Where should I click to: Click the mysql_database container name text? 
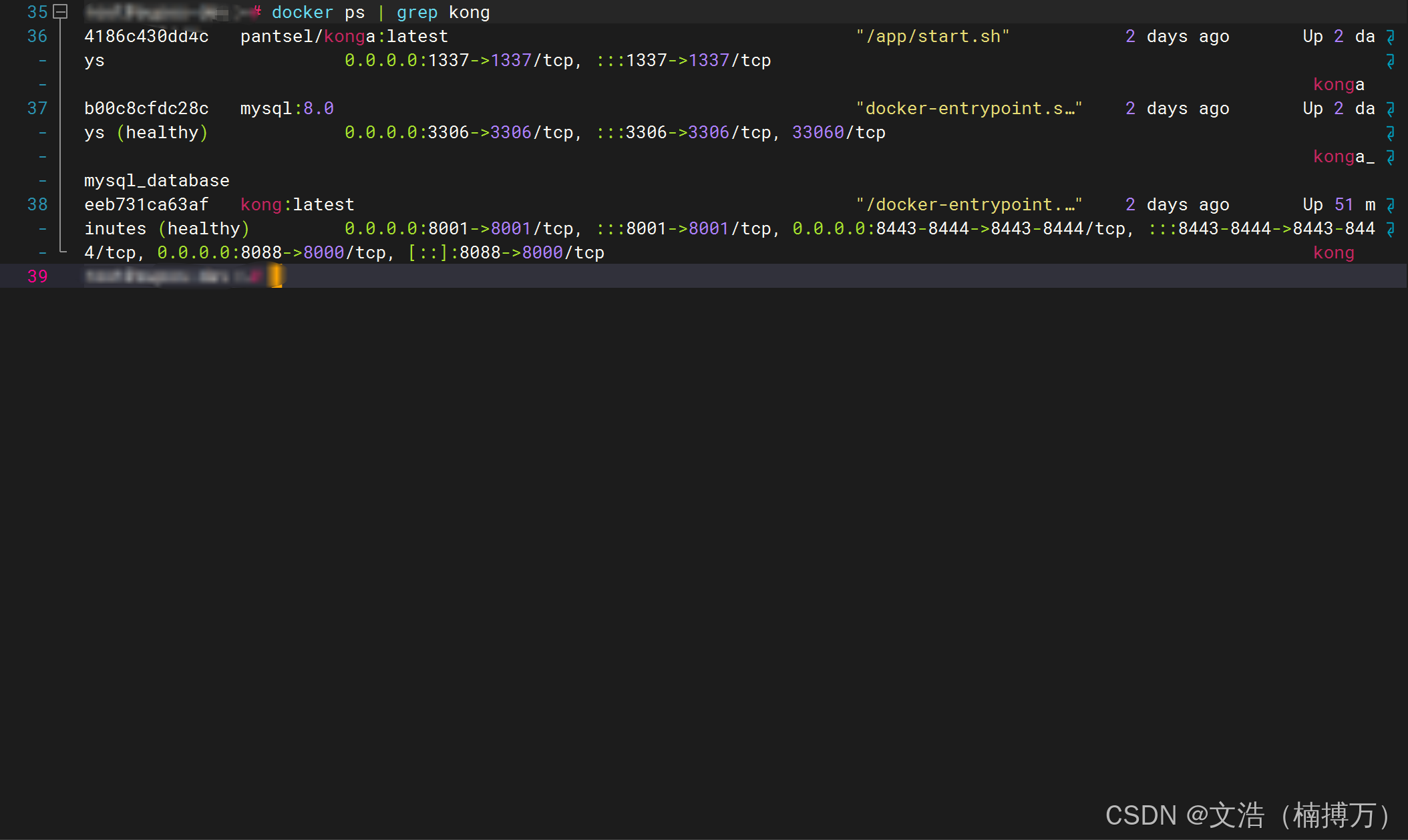156,181
